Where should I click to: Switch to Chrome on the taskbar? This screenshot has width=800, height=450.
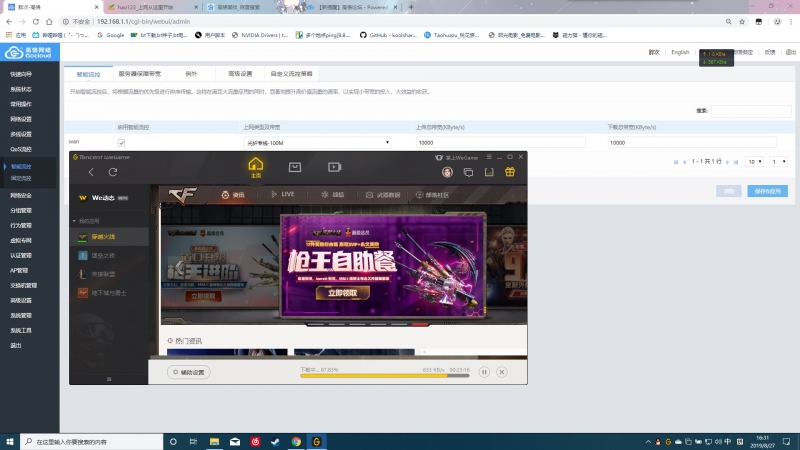(296, 441)
